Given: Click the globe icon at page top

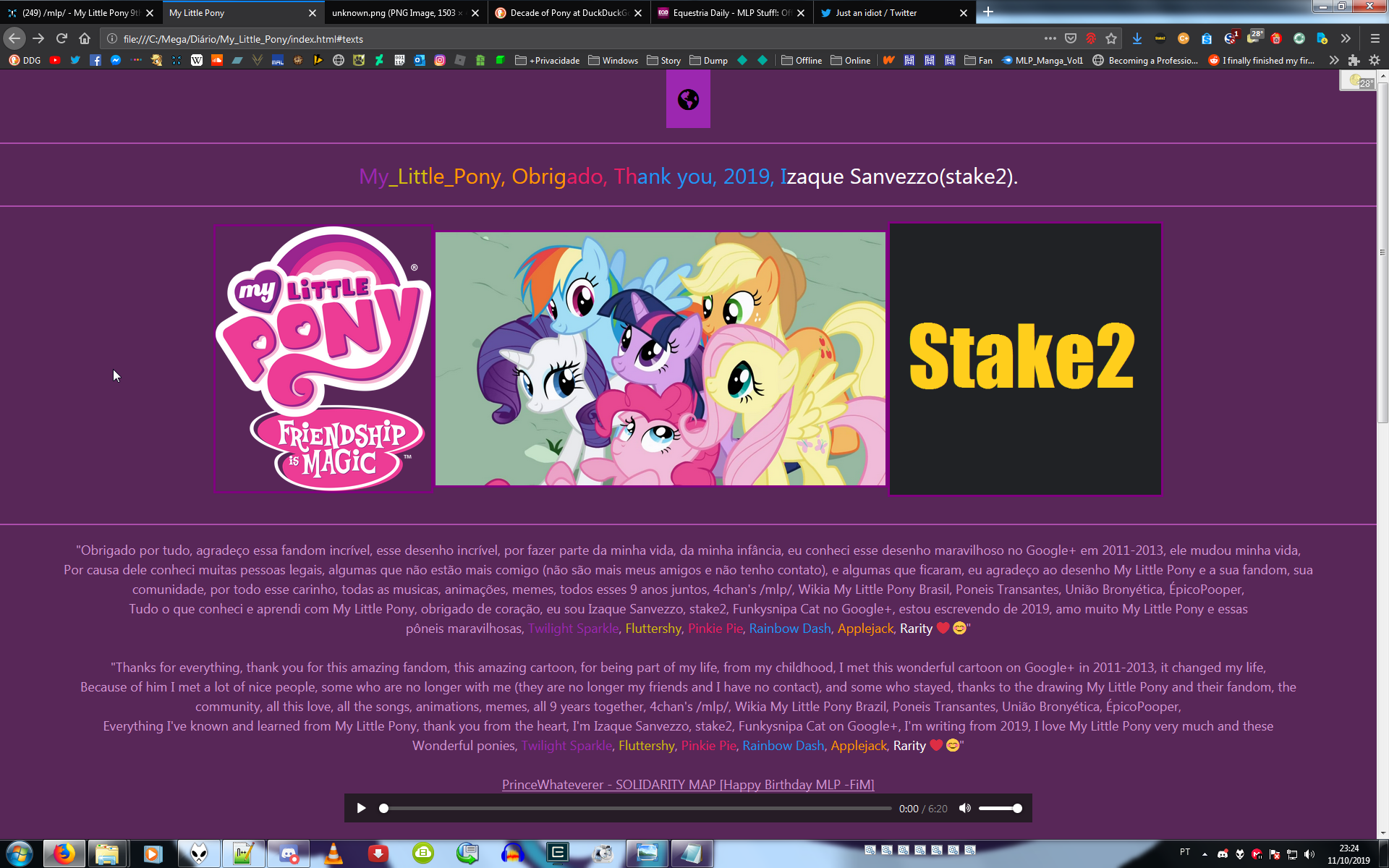Looking at the screenshot, I should tap(688, 100).
